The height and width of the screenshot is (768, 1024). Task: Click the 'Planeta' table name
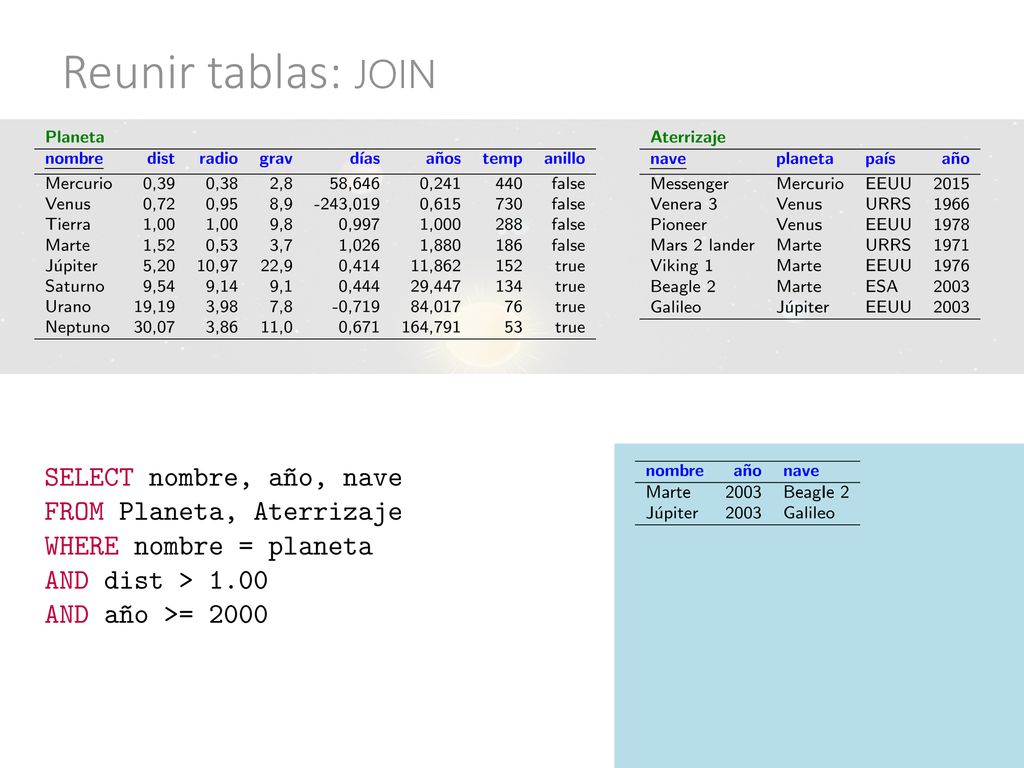pos(74,136)
